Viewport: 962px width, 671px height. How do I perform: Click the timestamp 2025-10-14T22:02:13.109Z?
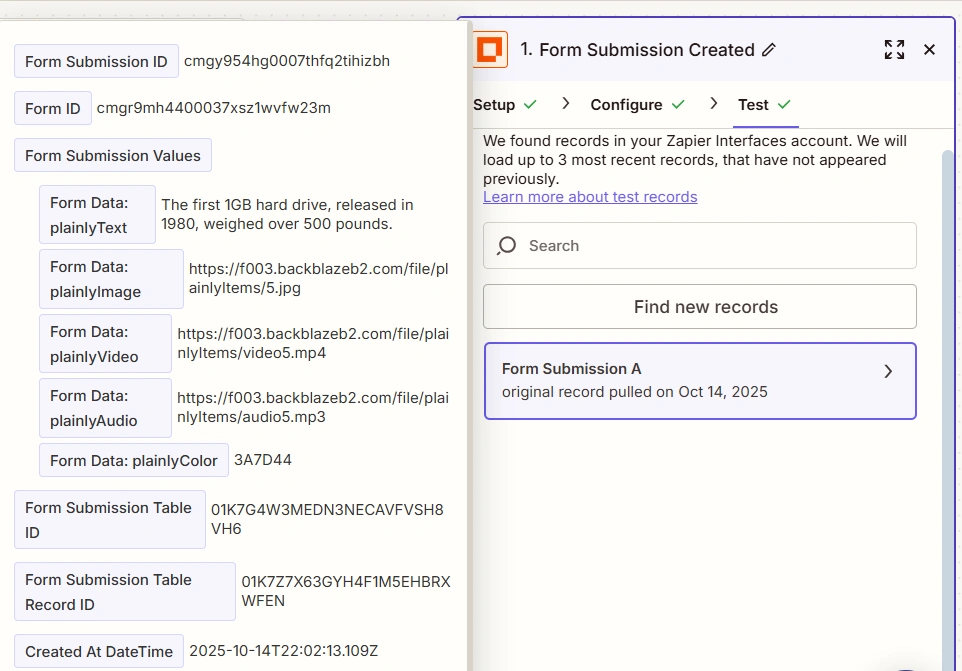point(284,651)
